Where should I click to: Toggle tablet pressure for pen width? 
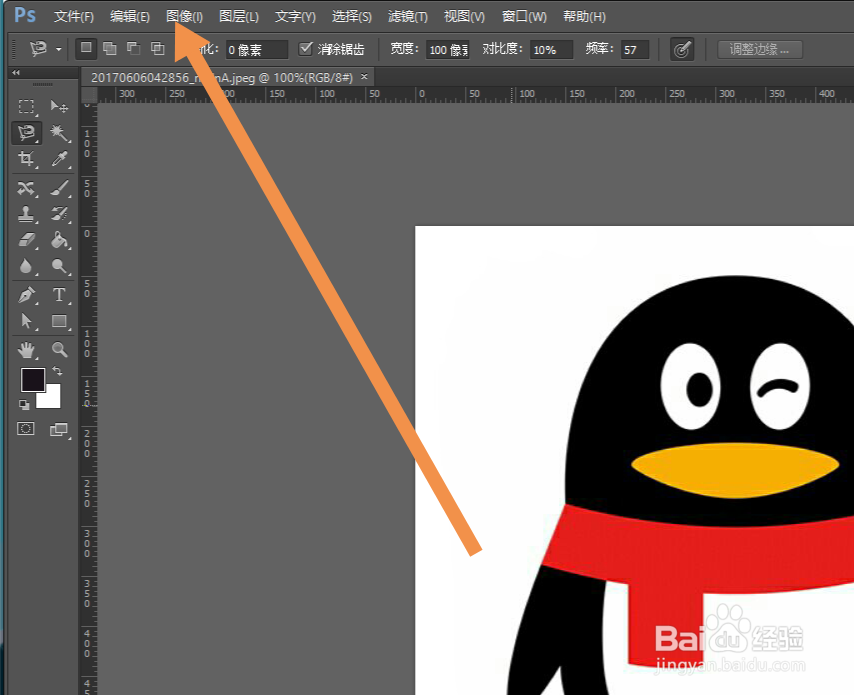coord(682,50)
